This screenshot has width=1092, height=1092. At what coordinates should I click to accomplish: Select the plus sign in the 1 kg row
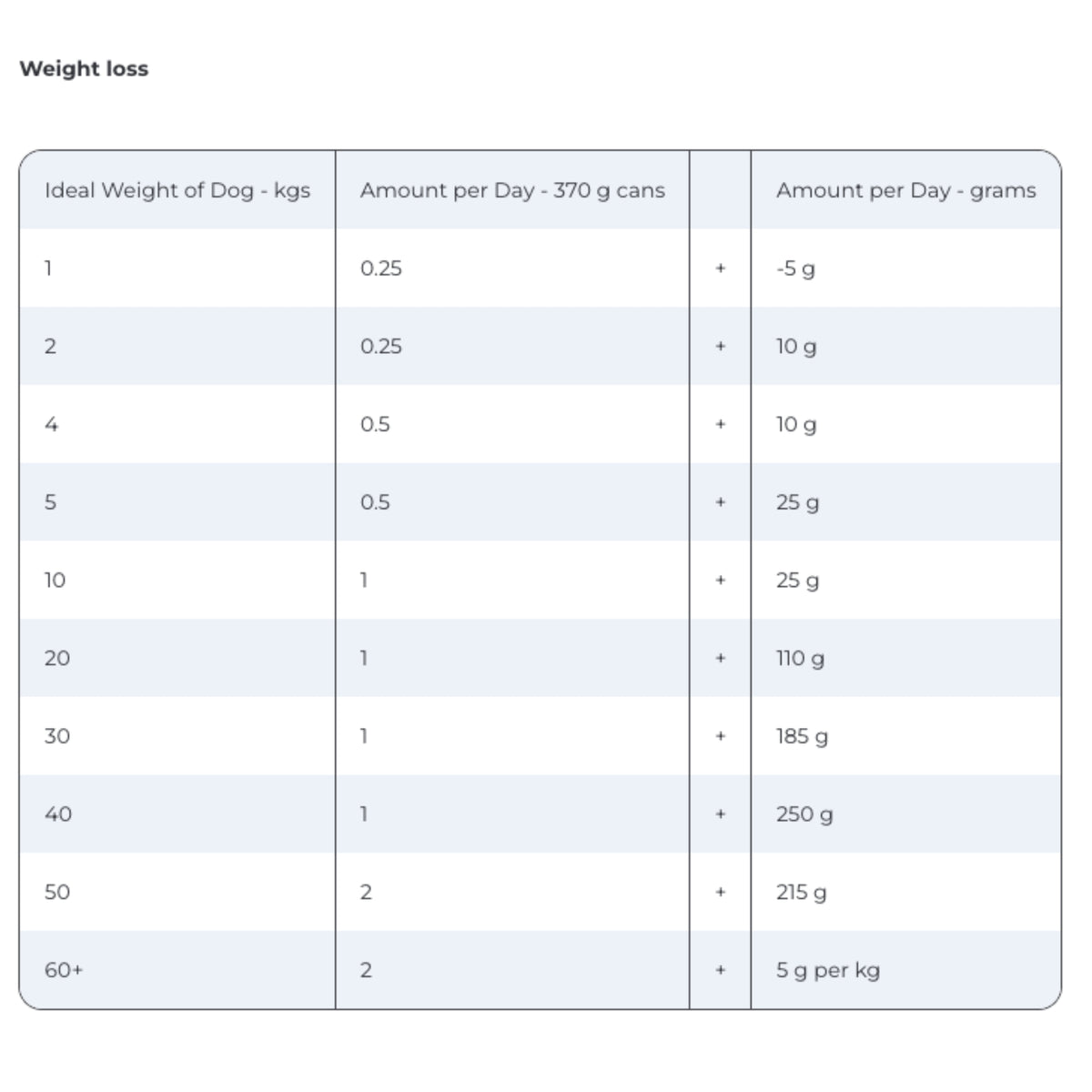721,268
